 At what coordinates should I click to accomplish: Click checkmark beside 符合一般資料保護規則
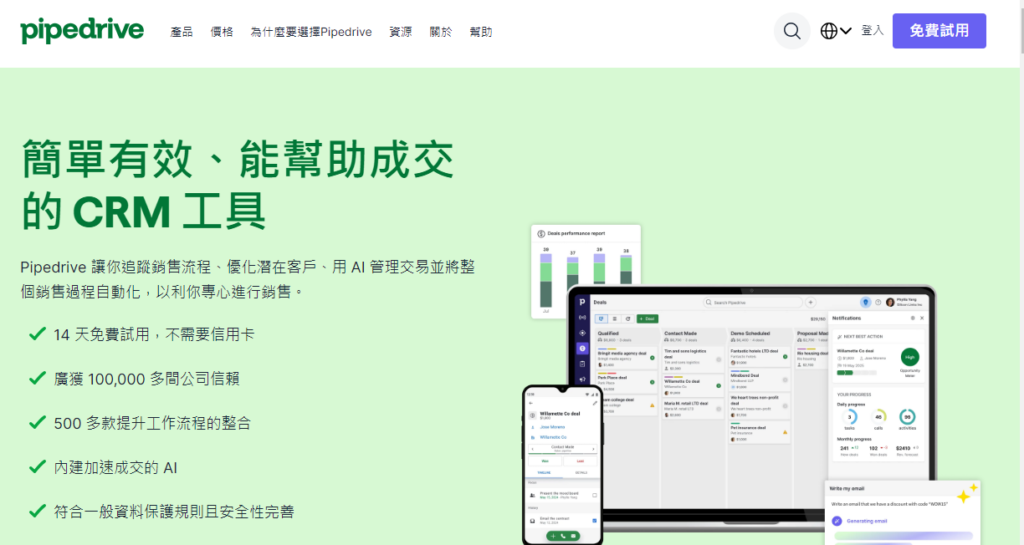click(37, 510)
